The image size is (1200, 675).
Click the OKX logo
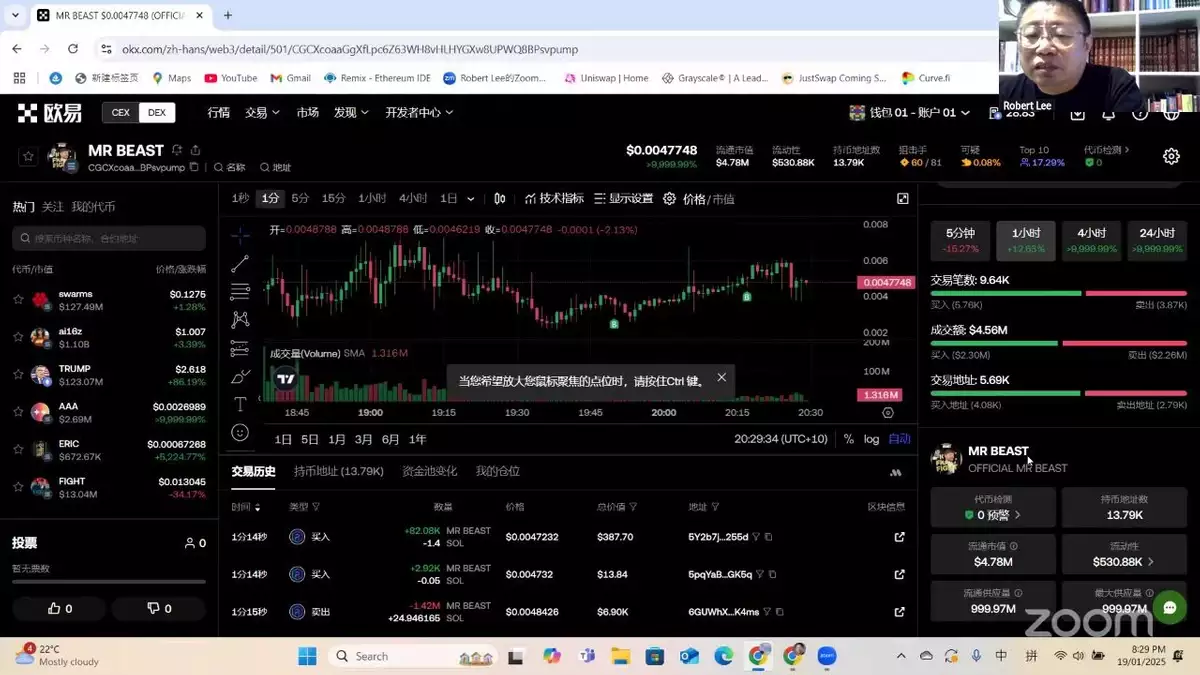click(x=50, y=113)
